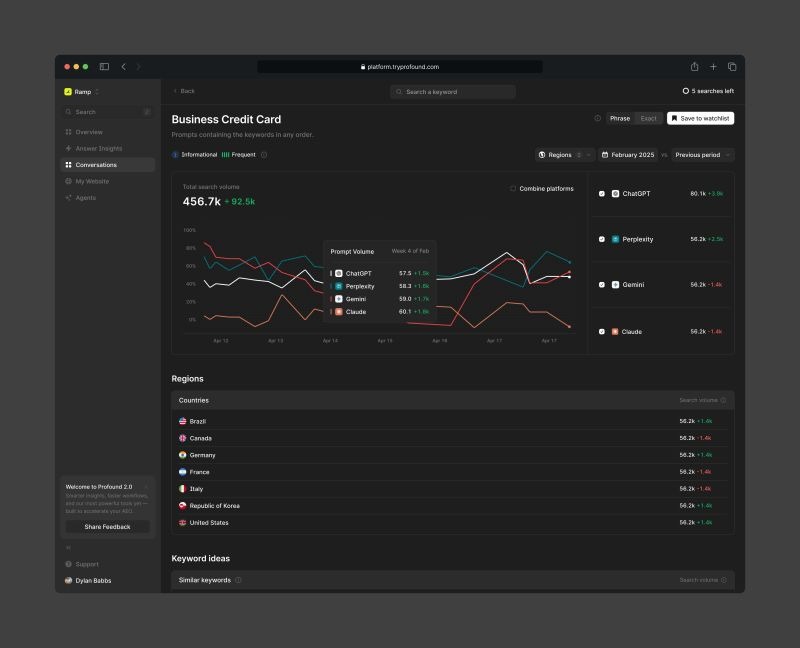Click the browser forward arrow
Image resolution: width=800 pixels, height=648 pixels.
(x=138, y=67)
